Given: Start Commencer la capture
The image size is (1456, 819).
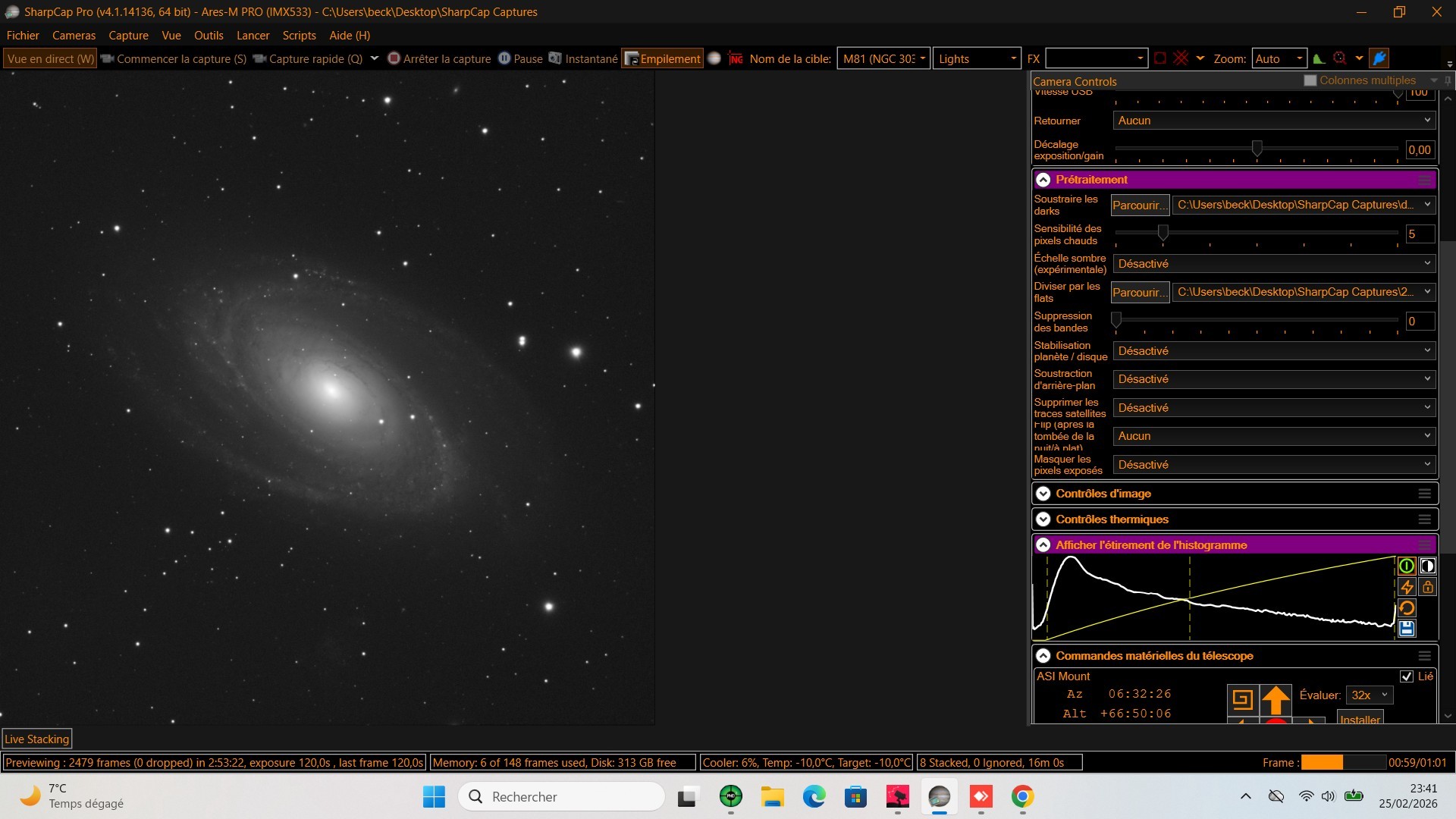Looking at the screenshot, I should pyautogui.click(x=174, y=58).
